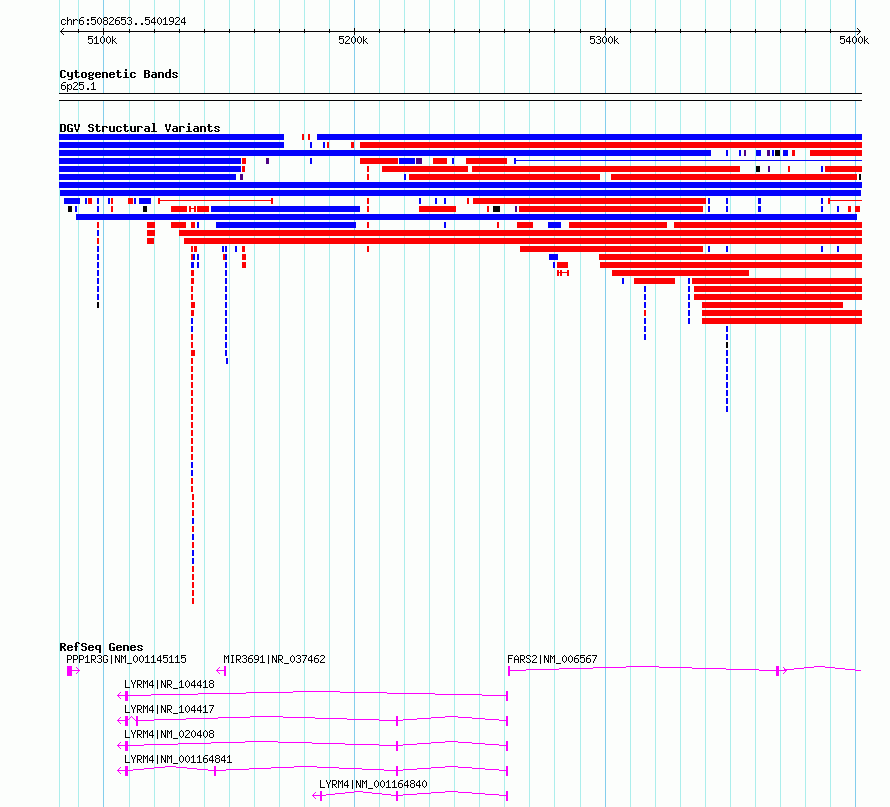Click the Cytogenetic Bands track title

[x=119, y=74]
